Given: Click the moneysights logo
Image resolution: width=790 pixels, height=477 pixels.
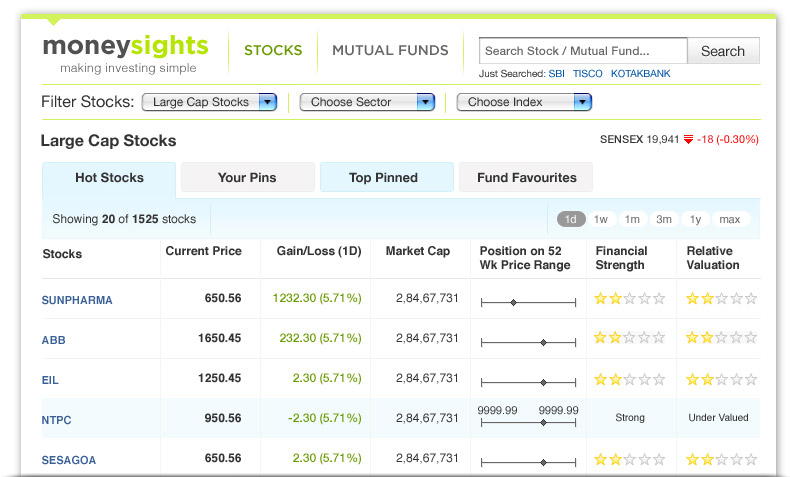Looking at the screenshot, I should pyautogui.click(x=125, y=53).
